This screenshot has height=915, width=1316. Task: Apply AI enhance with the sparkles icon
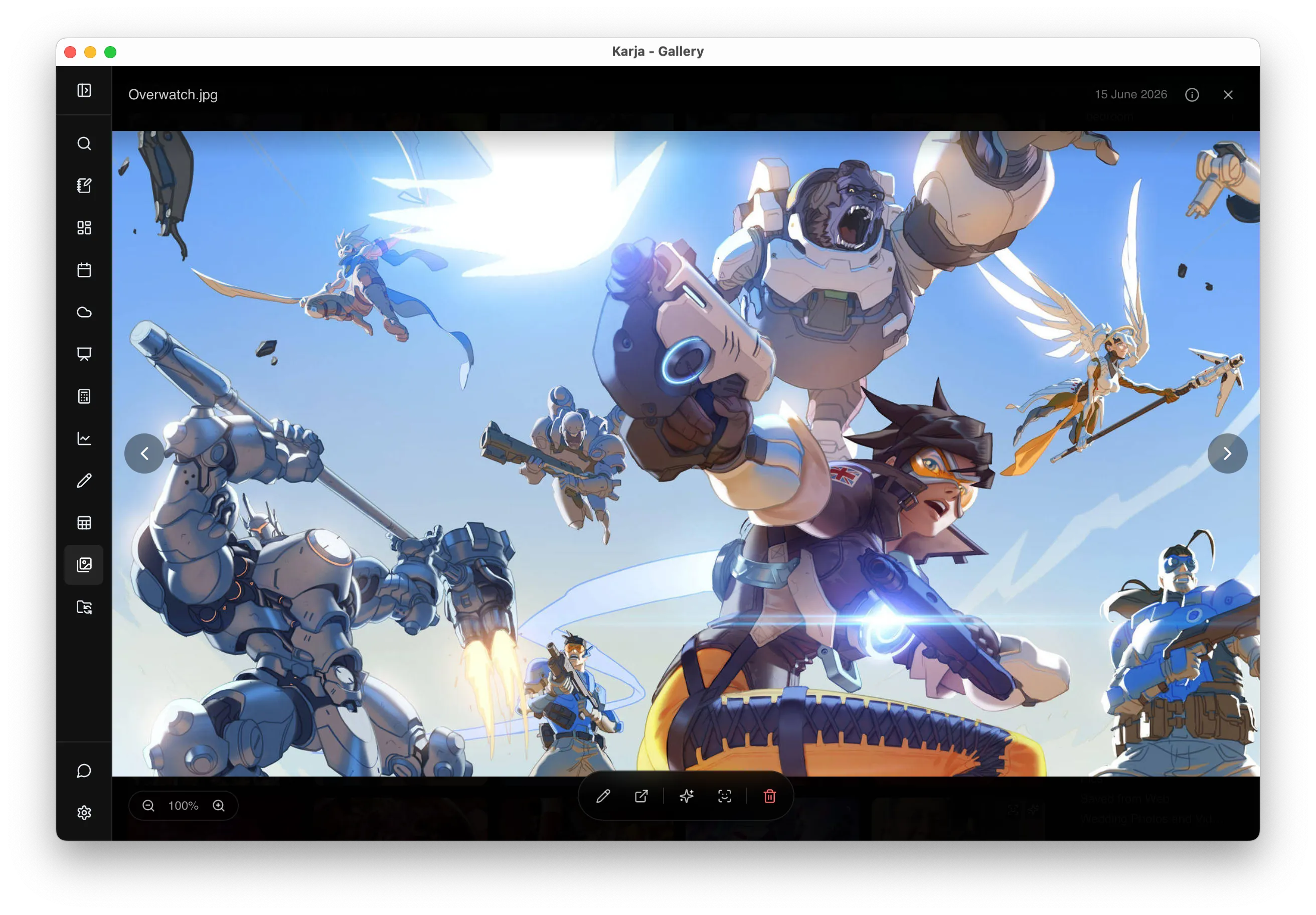687,796
